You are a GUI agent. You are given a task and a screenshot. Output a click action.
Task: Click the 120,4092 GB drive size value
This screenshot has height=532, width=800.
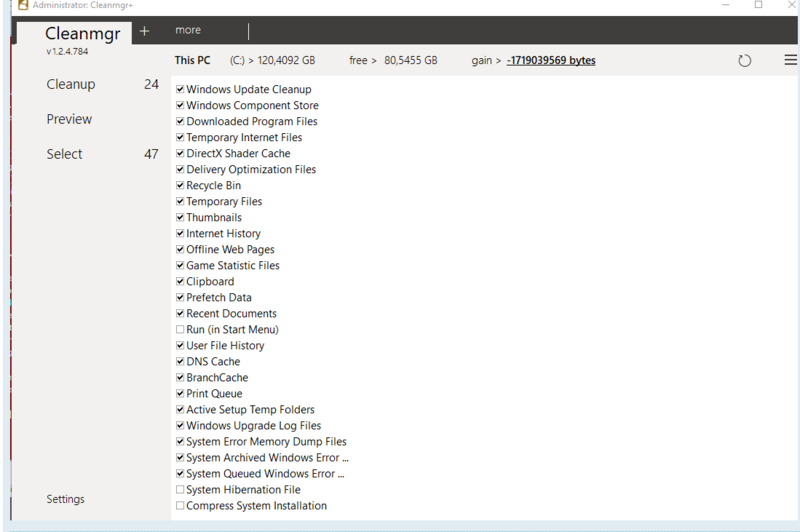pos(286,60)
